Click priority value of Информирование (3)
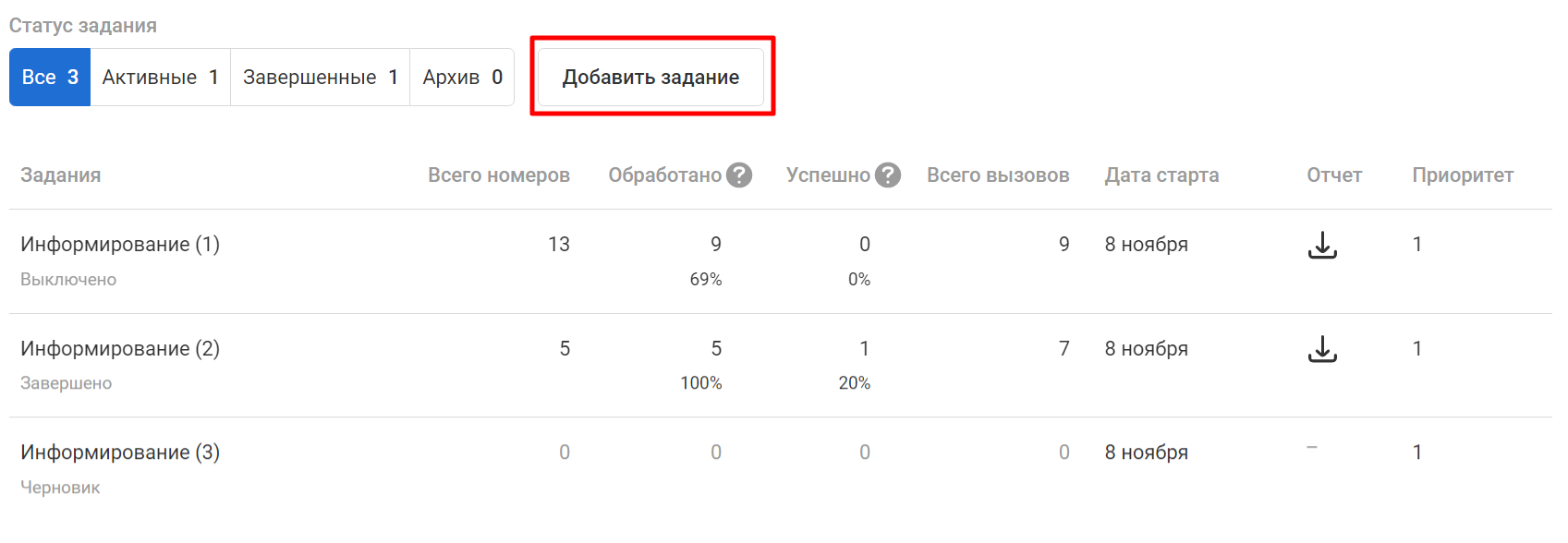The height and width of the screenshot is (543, 1568). 1417,452
